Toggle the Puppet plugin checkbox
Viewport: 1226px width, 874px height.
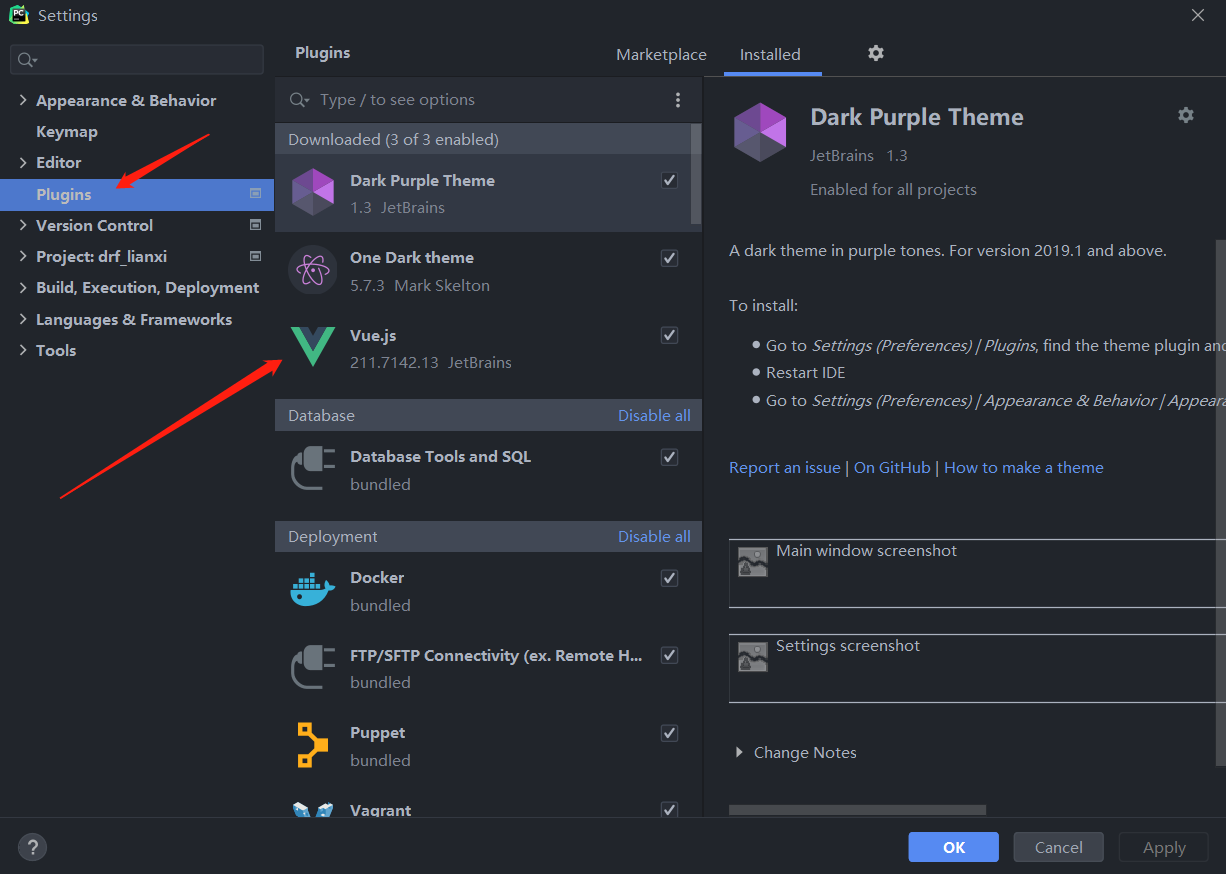(670, 733)
